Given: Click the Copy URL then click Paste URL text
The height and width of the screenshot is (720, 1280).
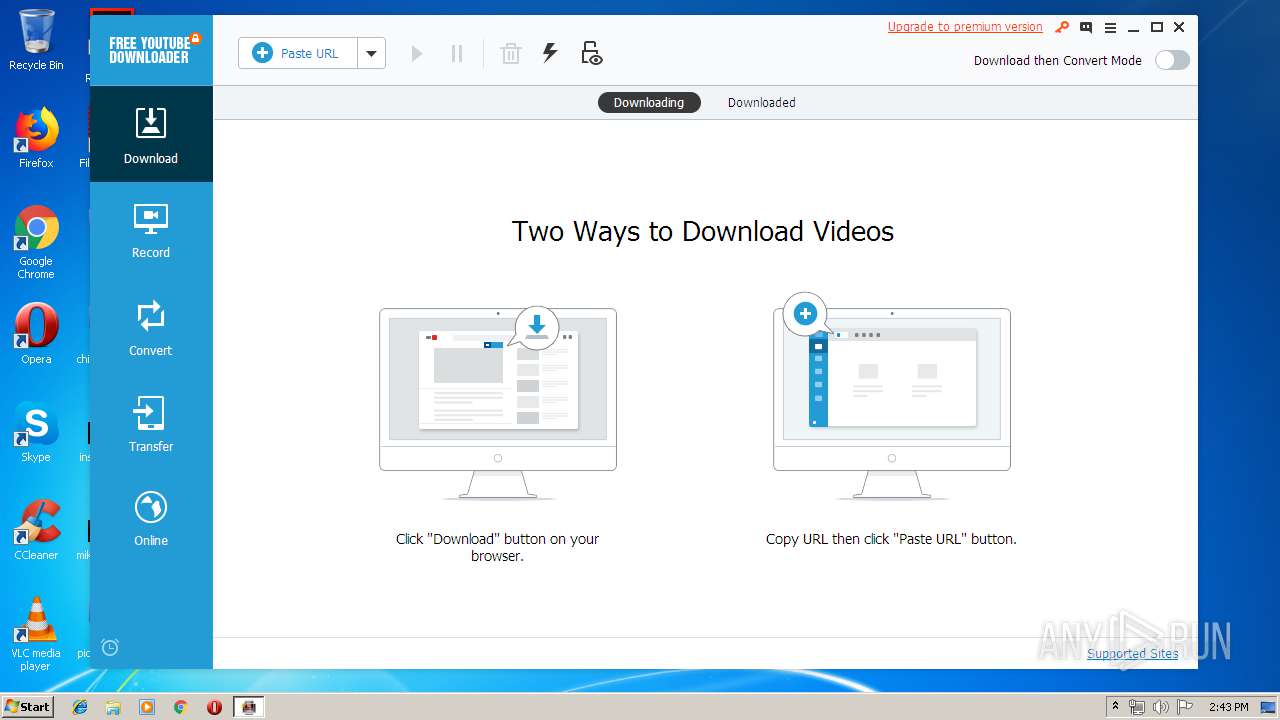Looking at the screenshot, I should tap(891, 539).
